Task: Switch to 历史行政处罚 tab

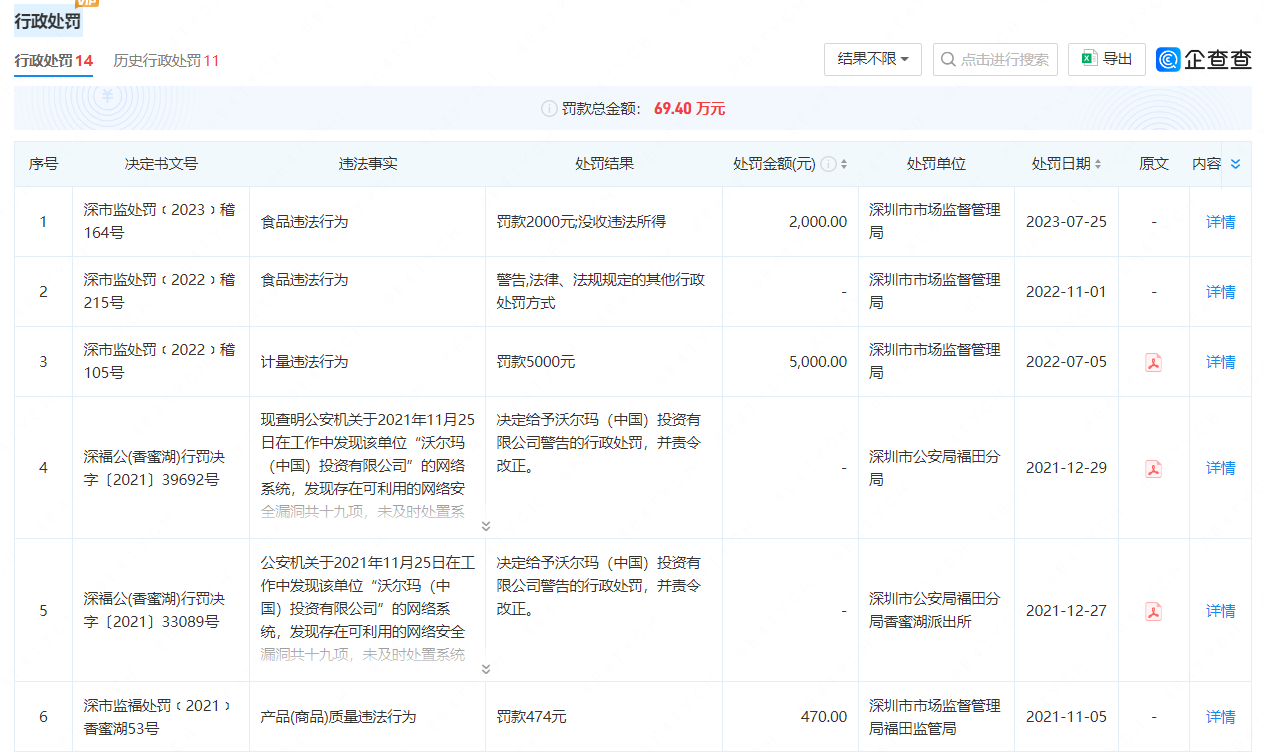Action: click(x=166, y=61)
